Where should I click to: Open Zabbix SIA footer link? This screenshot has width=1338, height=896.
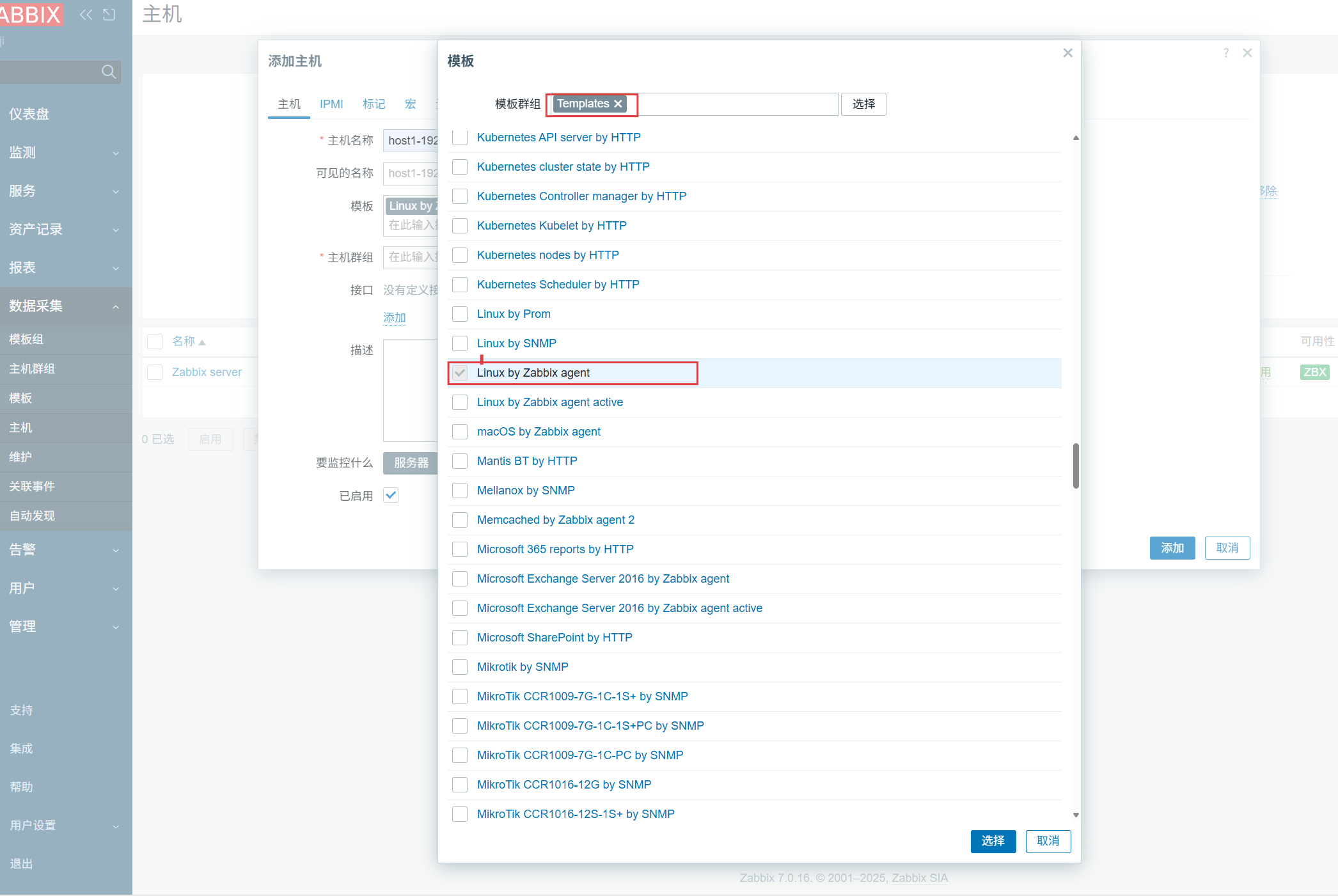pos(920,878)
